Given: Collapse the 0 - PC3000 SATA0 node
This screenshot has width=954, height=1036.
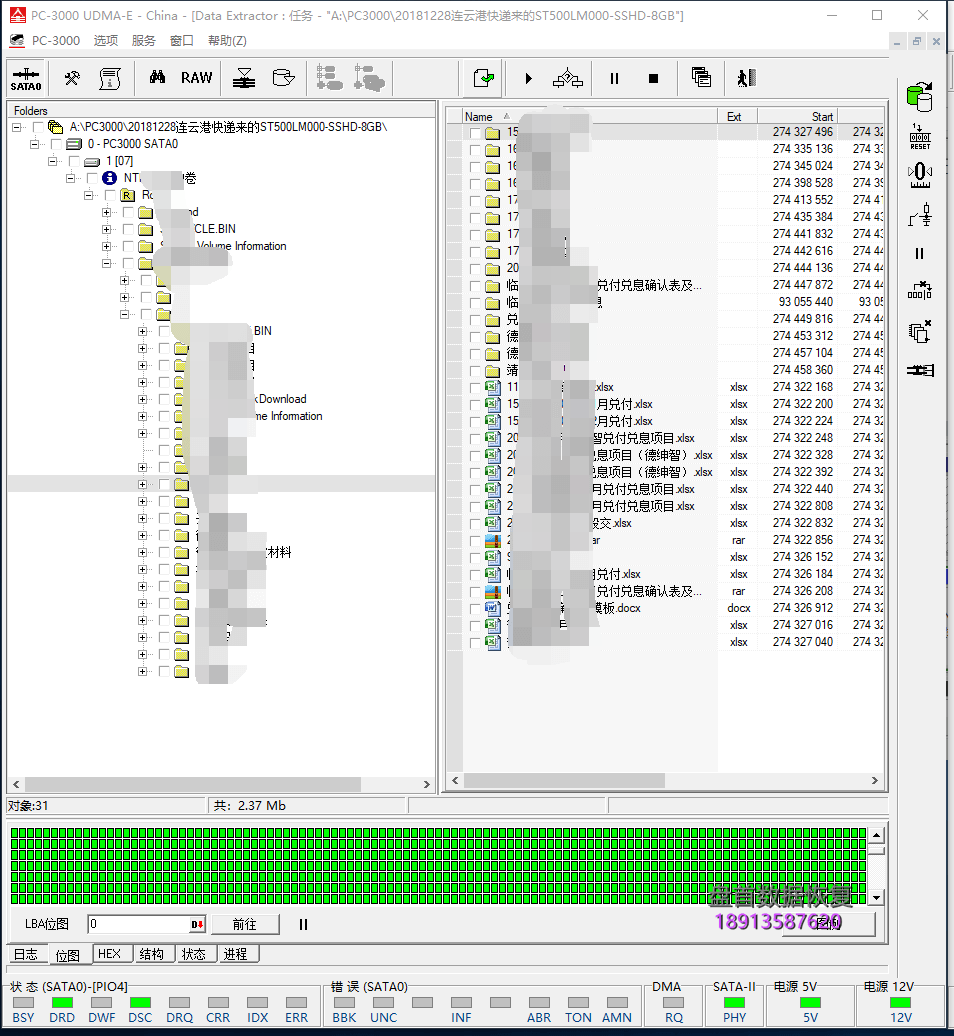Looking at the screenshot, I should click(34, 144).
